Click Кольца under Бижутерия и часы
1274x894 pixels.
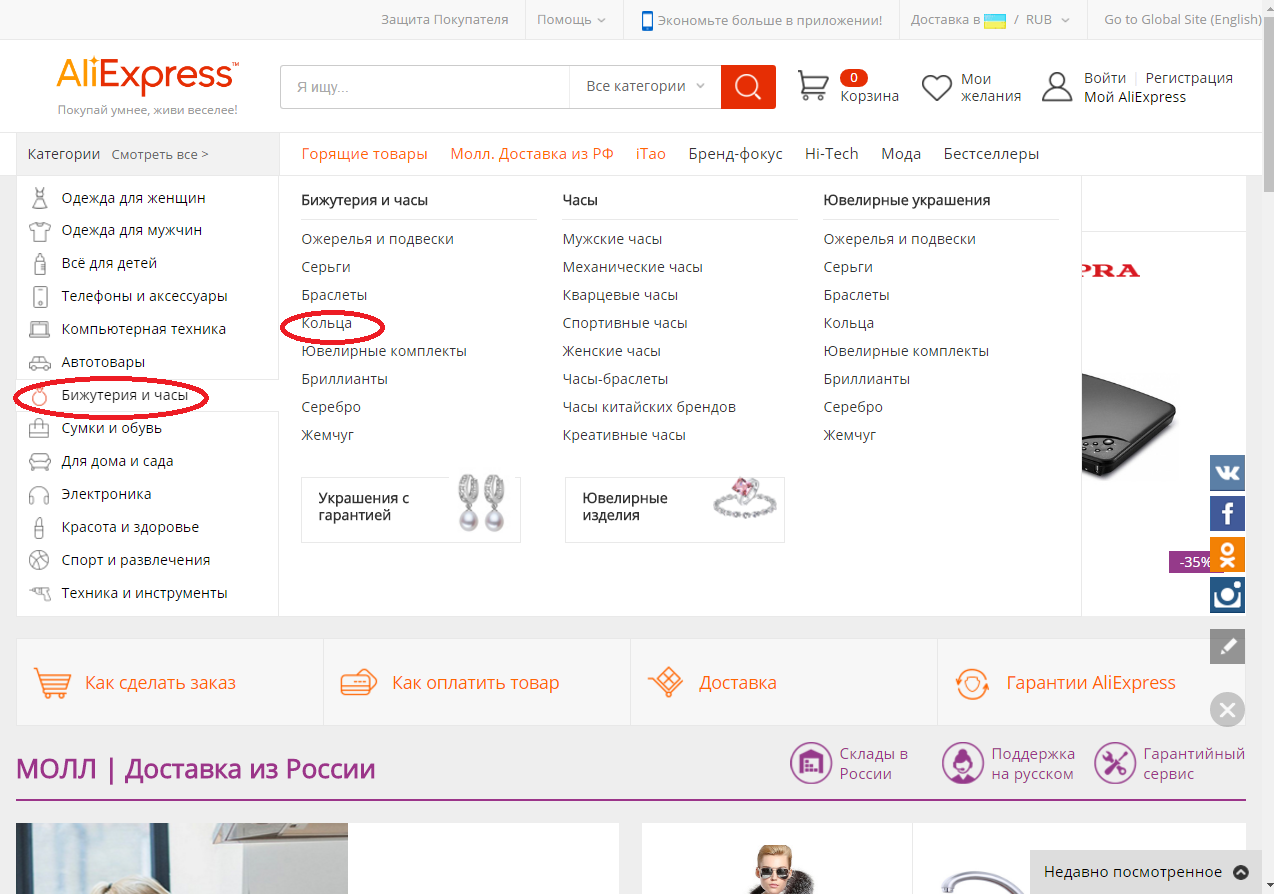(x=327, y=323)
